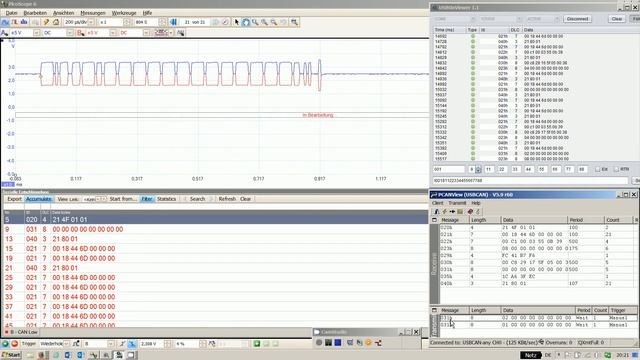Click the red stop capture button
The width and height of the screenshot is (640, 360).
14,344
